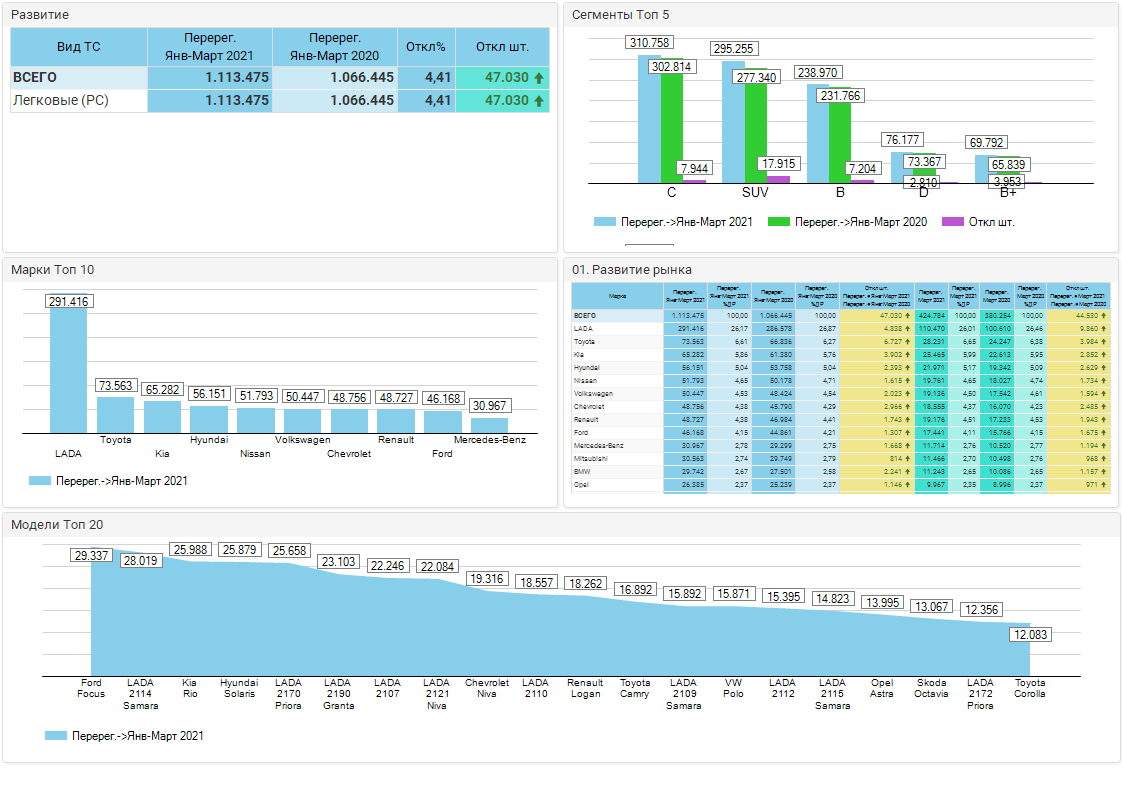Click up arrow beside 47.030 in market table

tap(907, 315)
